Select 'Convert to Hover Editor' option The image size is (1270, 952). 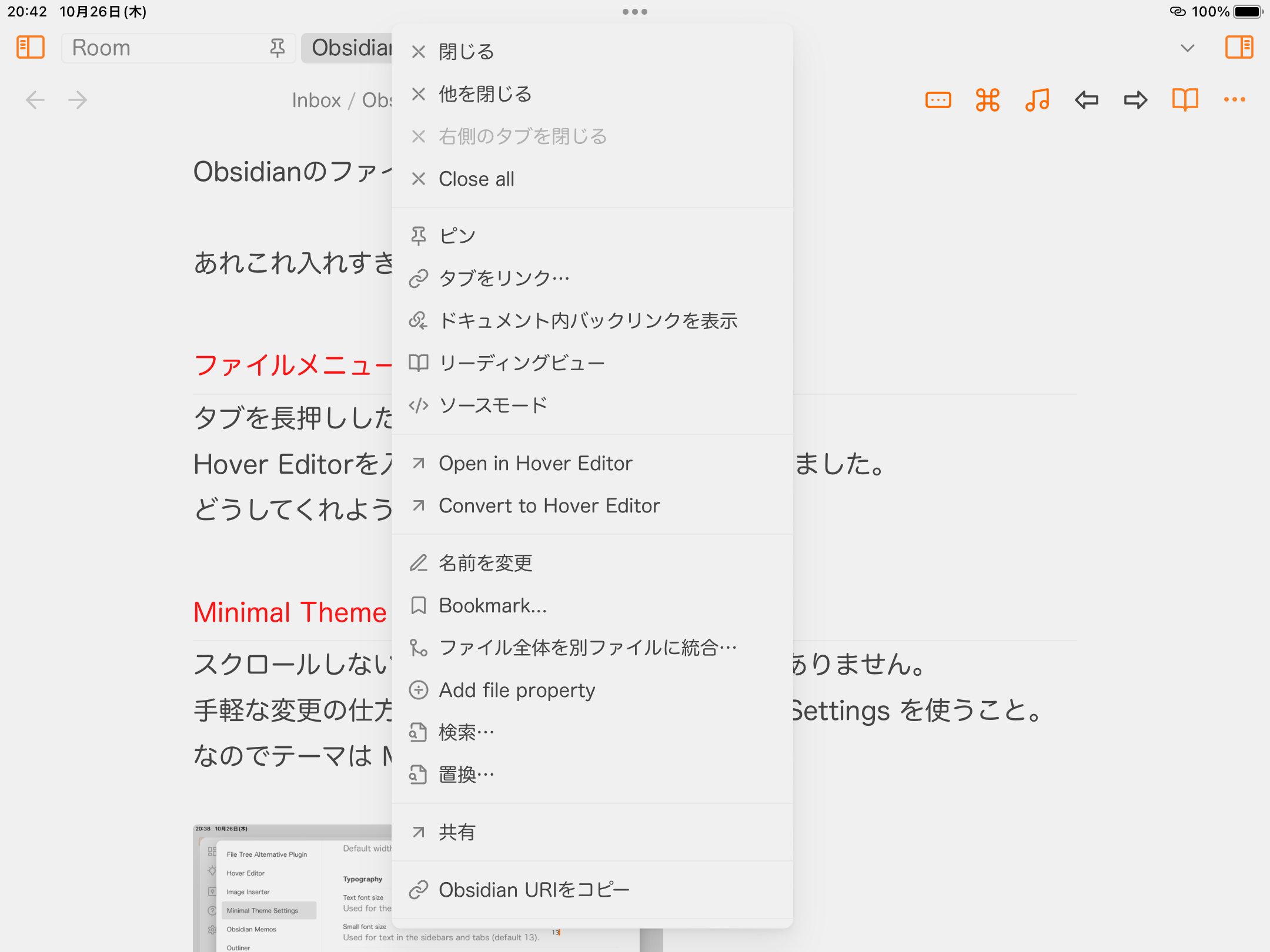[x=549, y=506]
